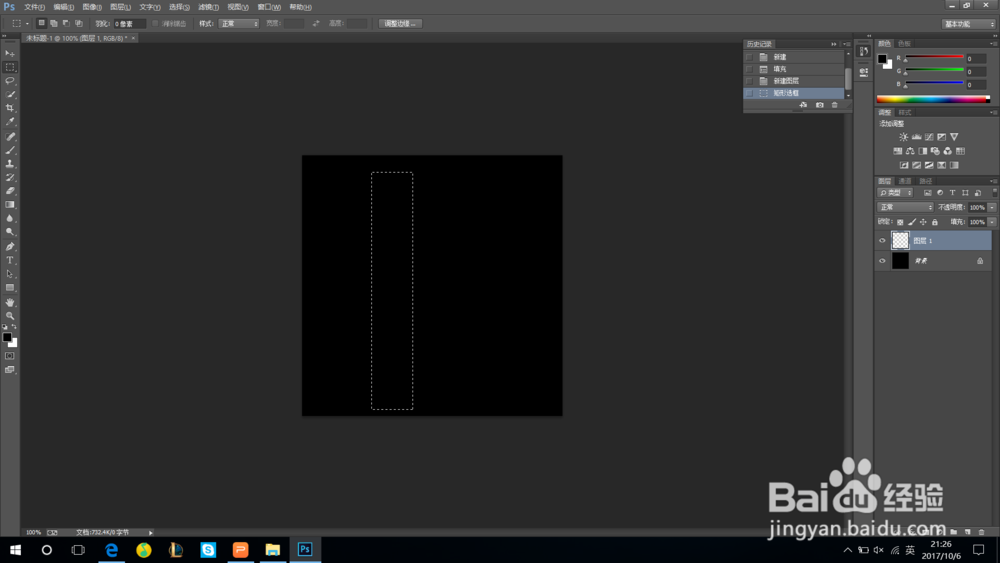Screen dimensions: 1000x563
Task: Click the 调整边缘 refine edge button
Action: [401, 24]
